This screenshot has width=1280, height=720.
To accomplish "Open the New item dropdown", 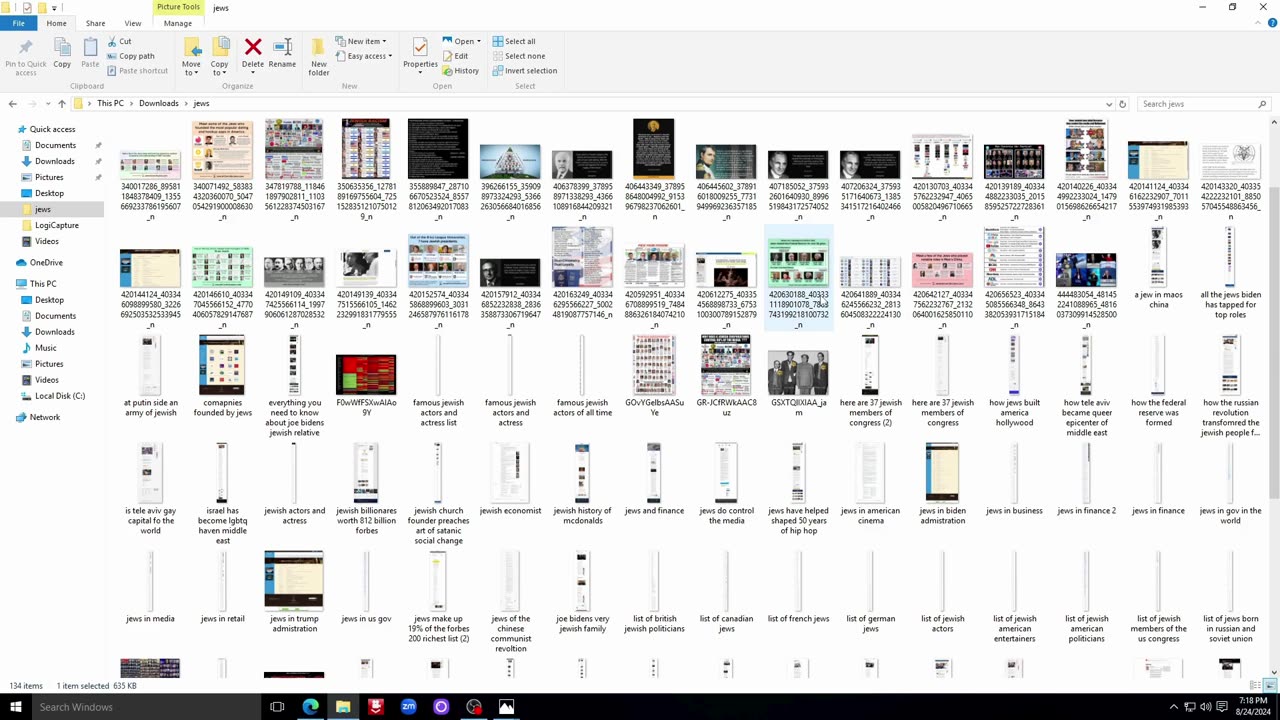I will tap(359, 42).
